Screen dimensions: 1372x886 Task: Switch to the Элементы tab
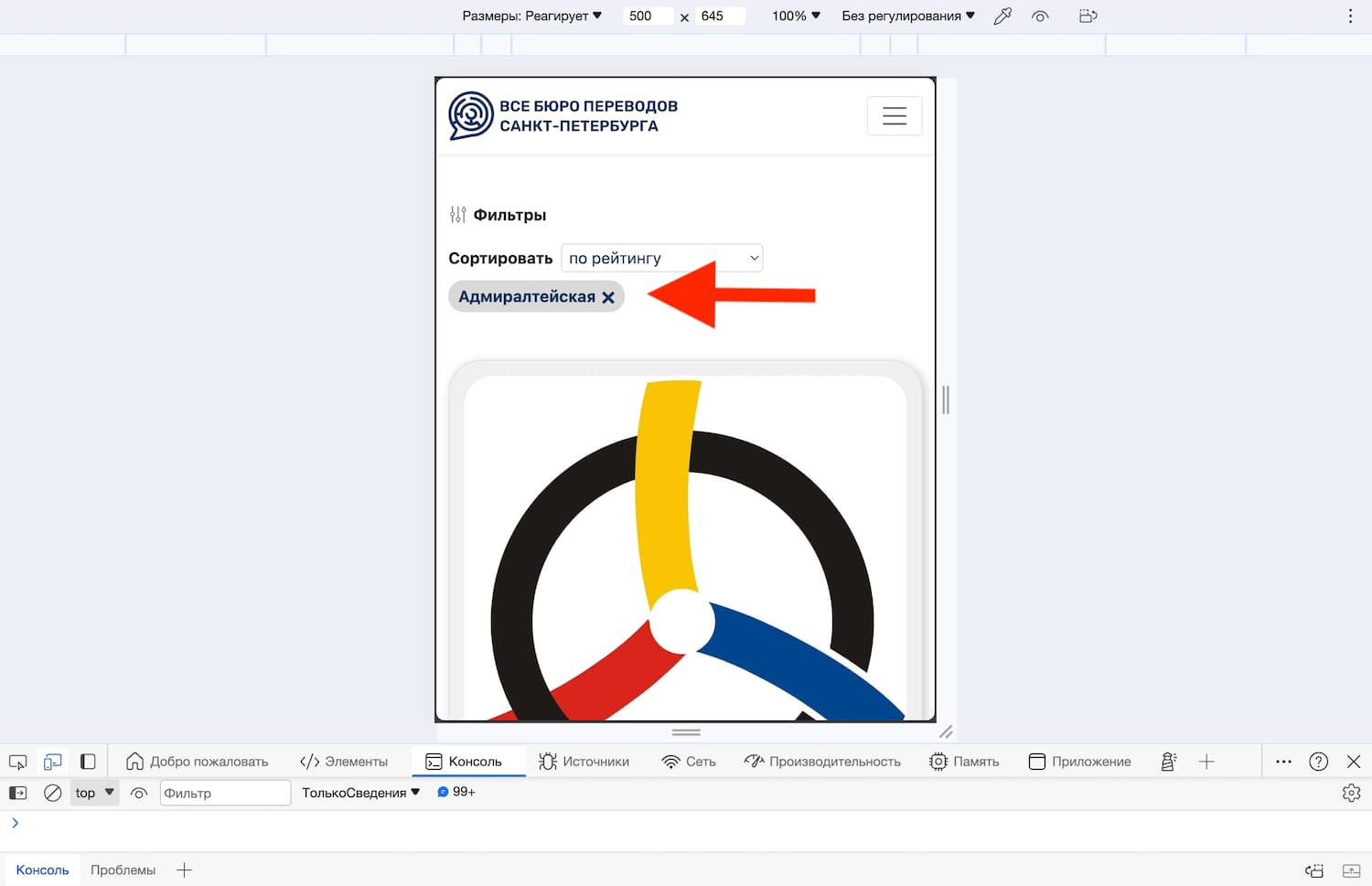tap(344, 762)
